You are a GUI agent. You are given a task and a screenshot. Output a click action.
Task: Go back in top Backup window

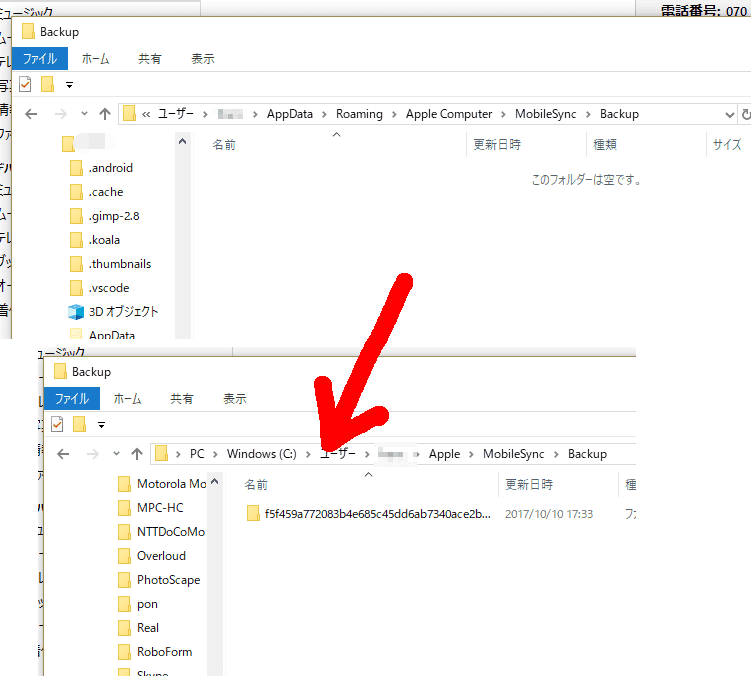(x=31, y=114)
